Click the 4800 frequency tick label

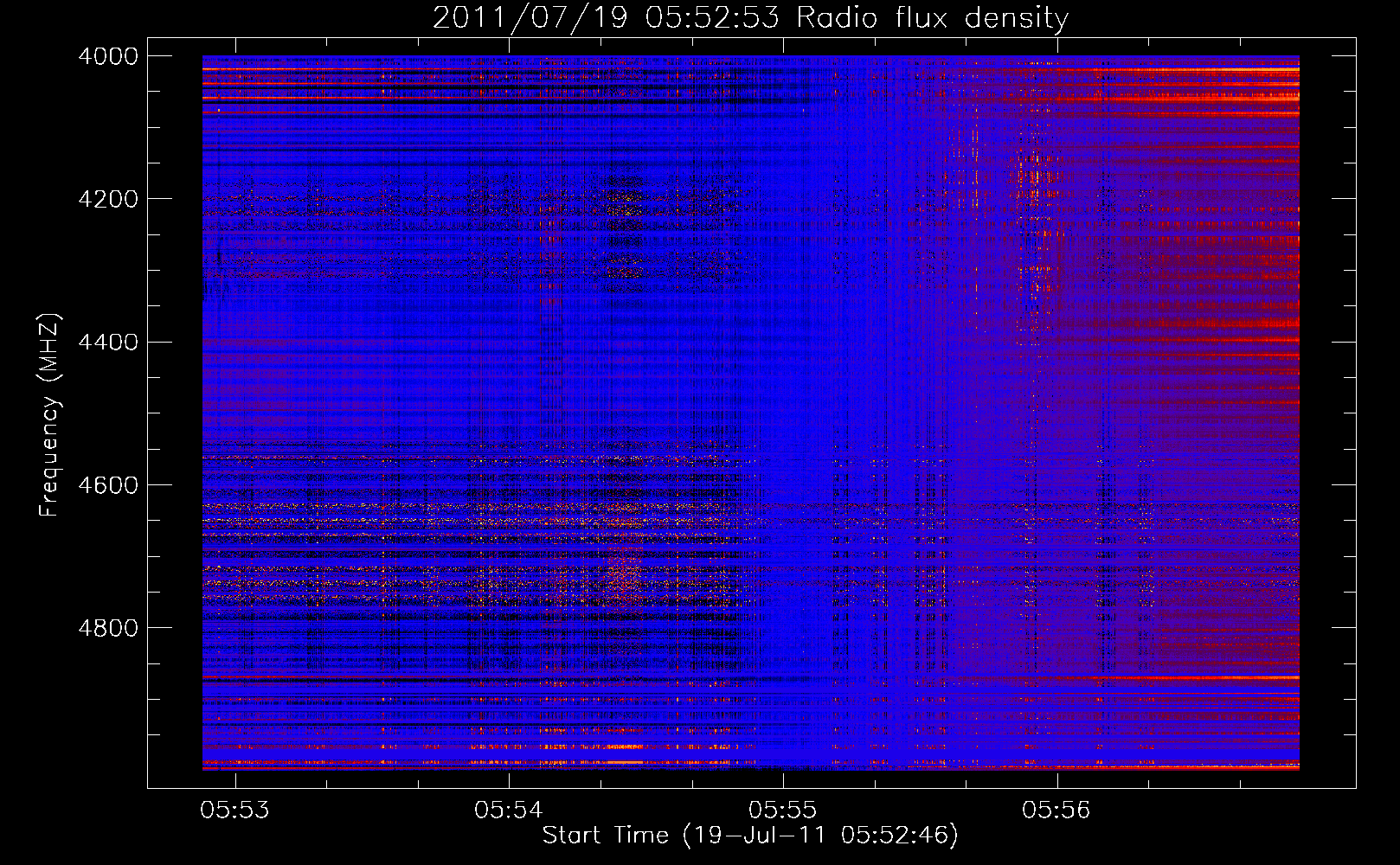click(x=108, y=628)
